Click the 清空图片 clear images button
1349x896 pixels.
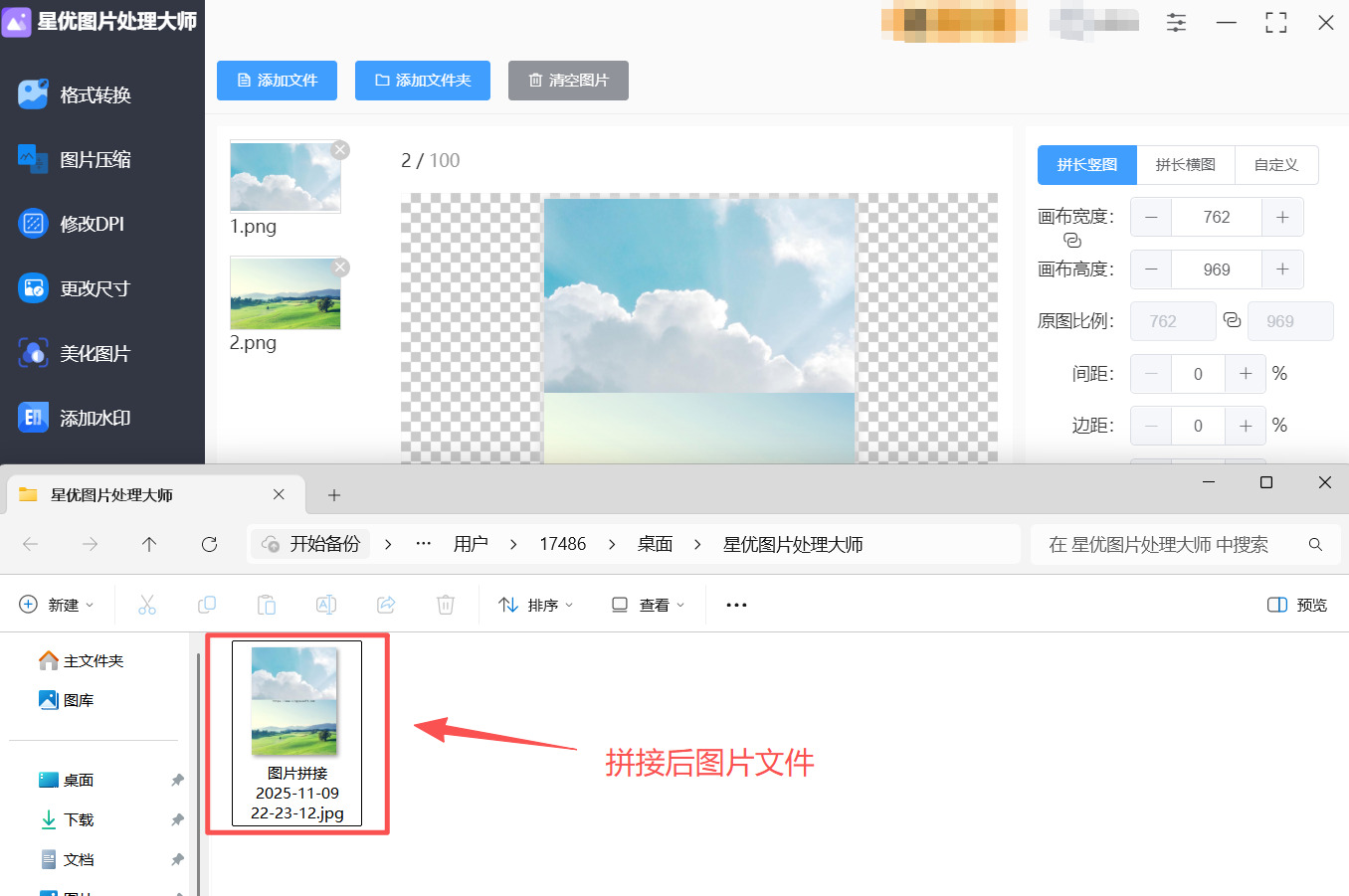[568, 81]
